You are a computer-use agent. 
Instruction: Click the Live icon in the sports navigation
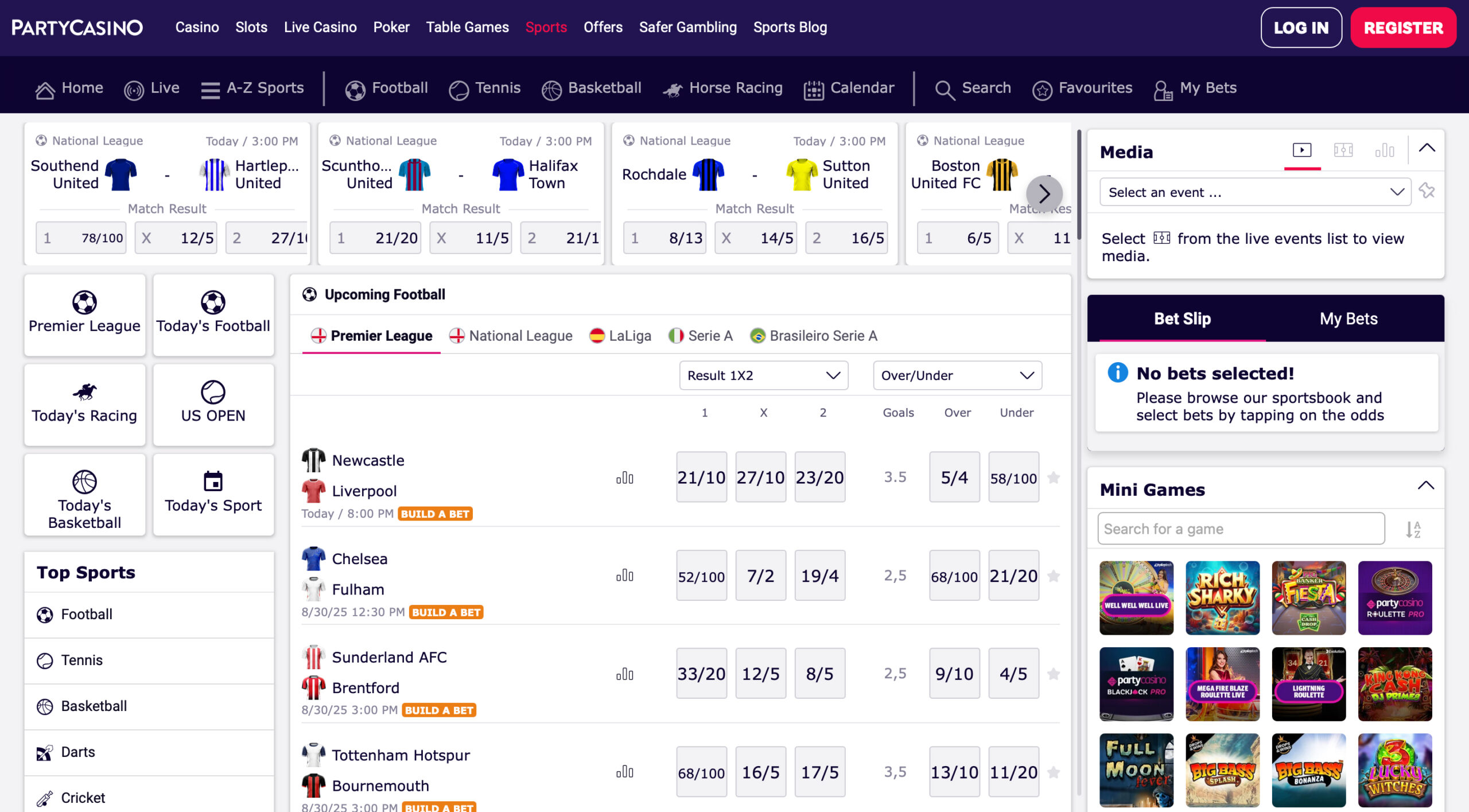coord(134,88)
